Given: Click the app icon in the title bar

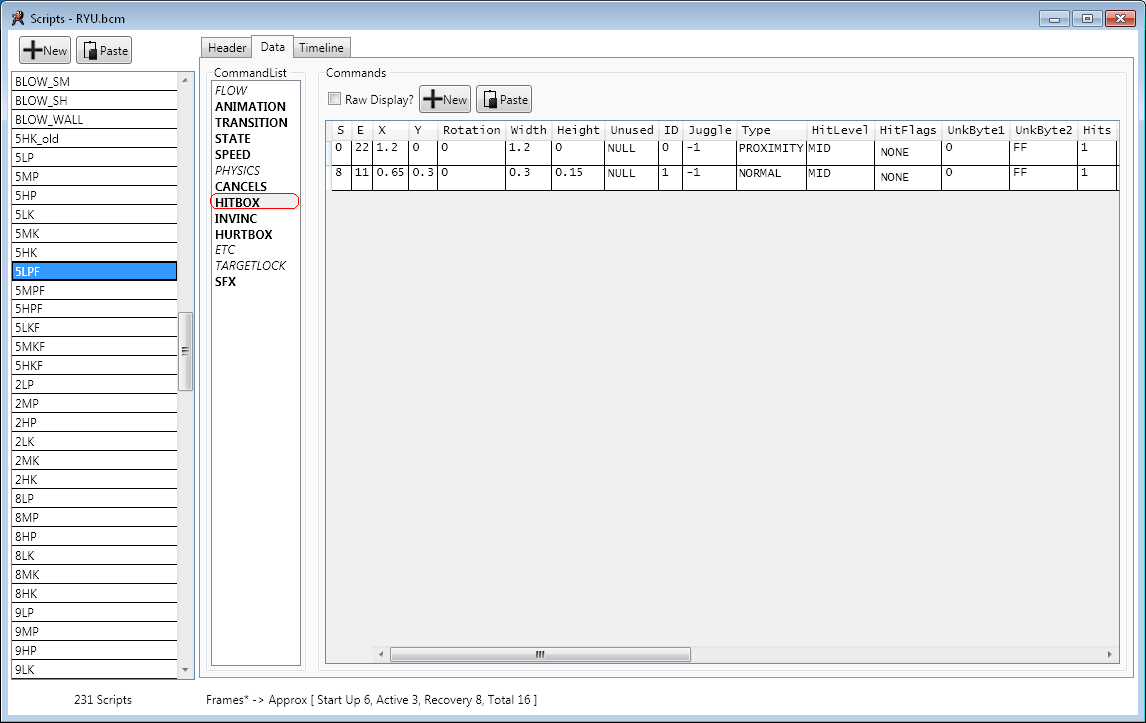Looking at the screenshot, I should (17, 18).
